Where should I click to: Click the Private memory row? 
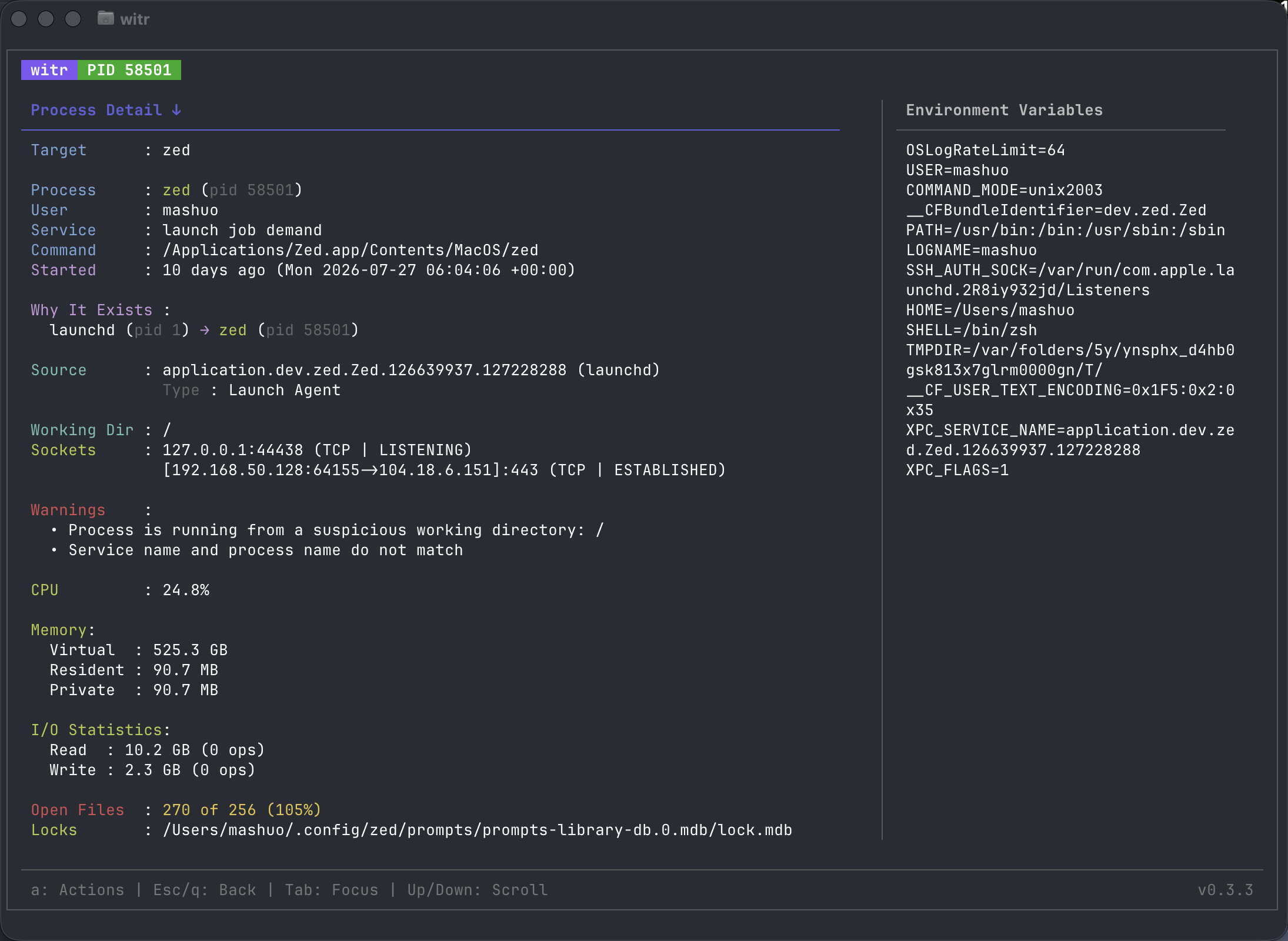click(x=134, y=690)
